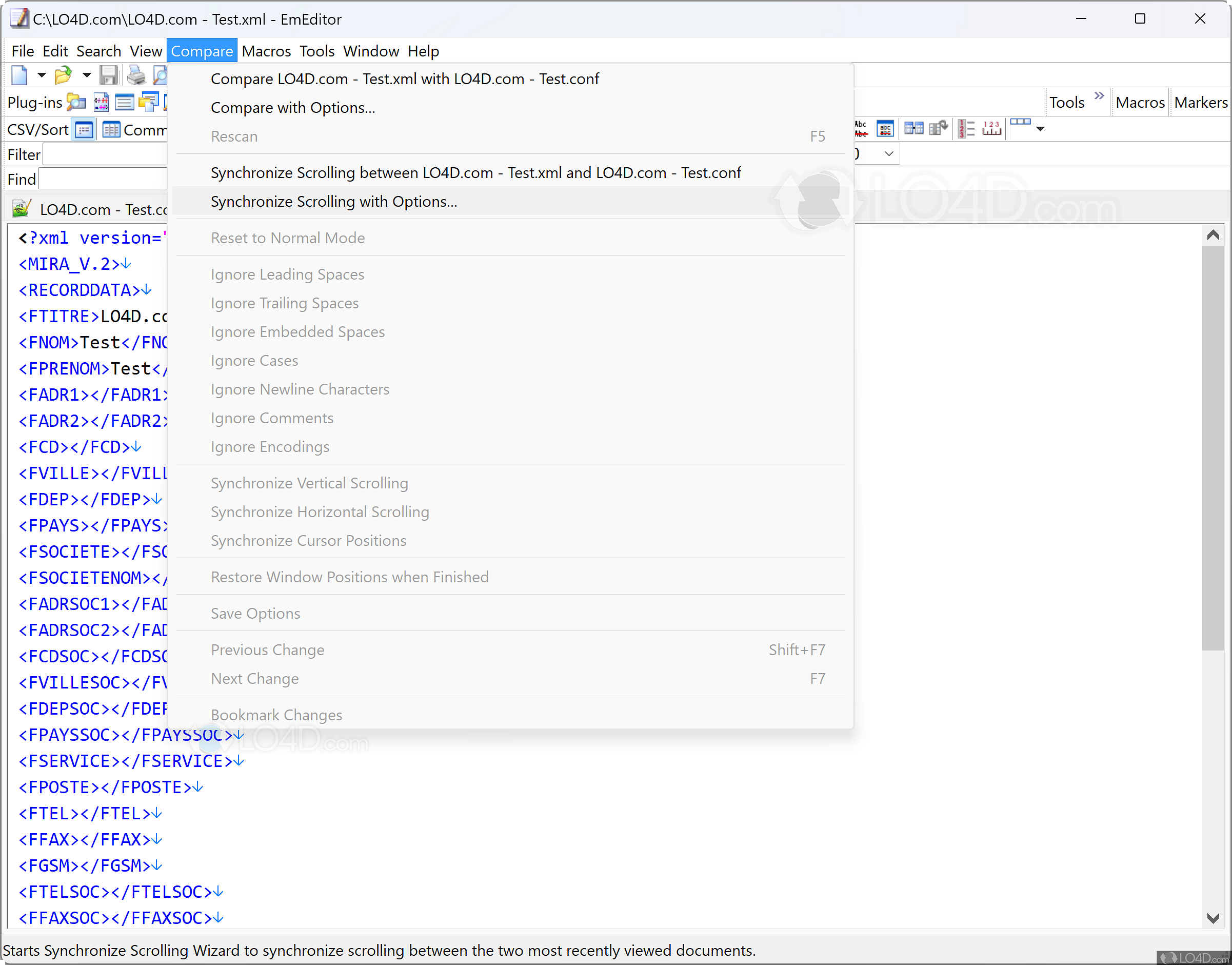
Task: Click the Print toolbar icon
Action: [135, 75]
